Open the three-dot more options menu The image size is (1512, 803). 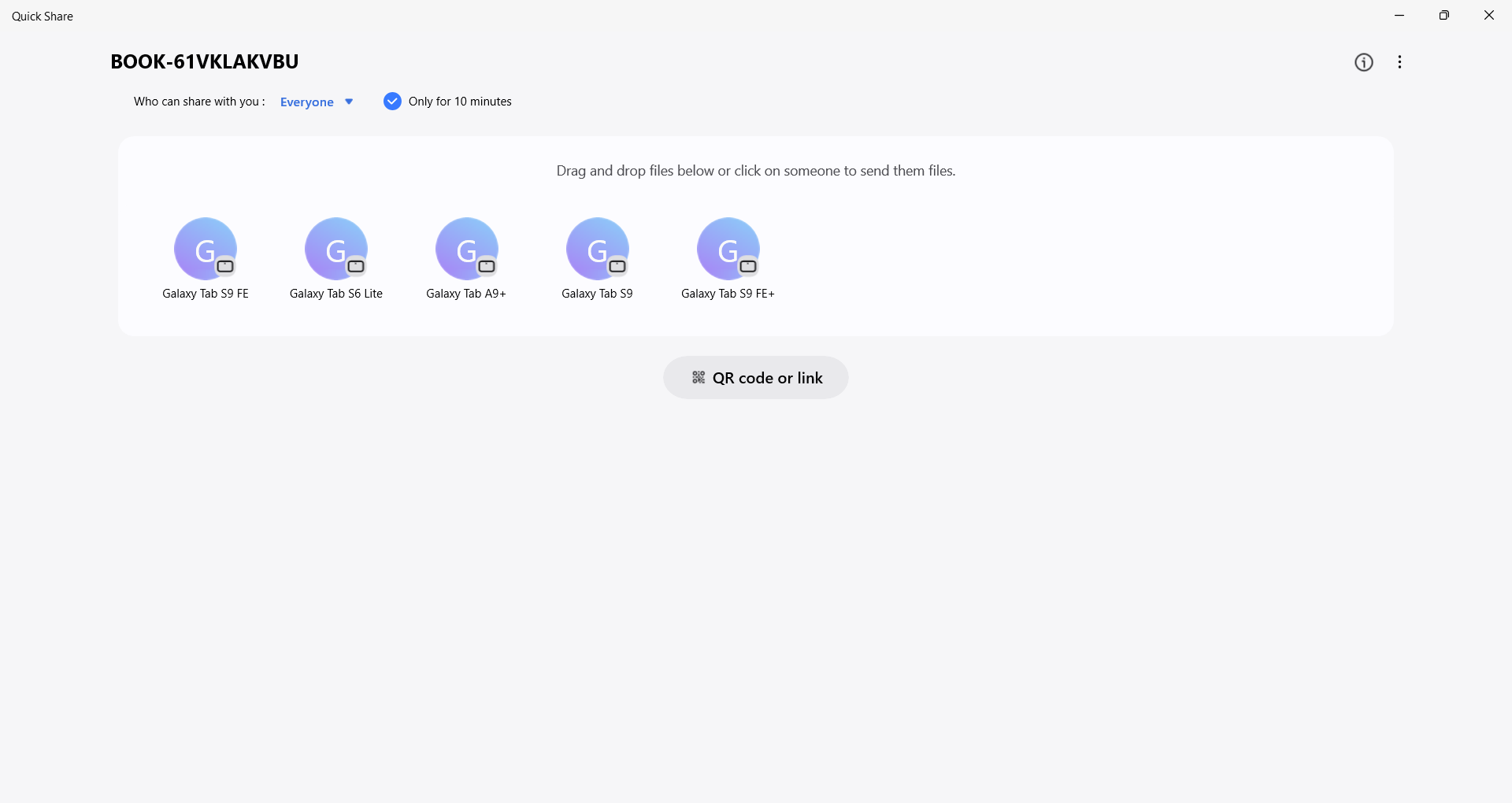click(x=1399, y=62)
